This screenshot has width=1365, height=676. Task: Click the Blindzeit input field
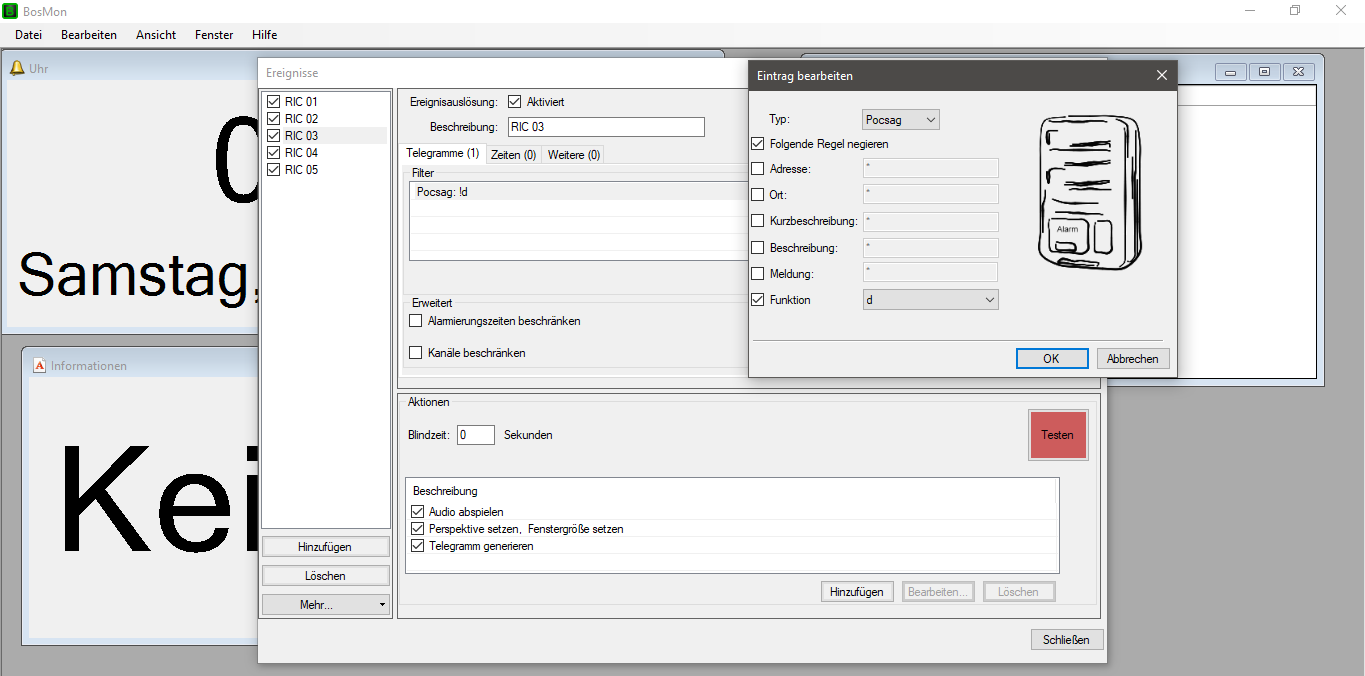(x=475, y=434)
